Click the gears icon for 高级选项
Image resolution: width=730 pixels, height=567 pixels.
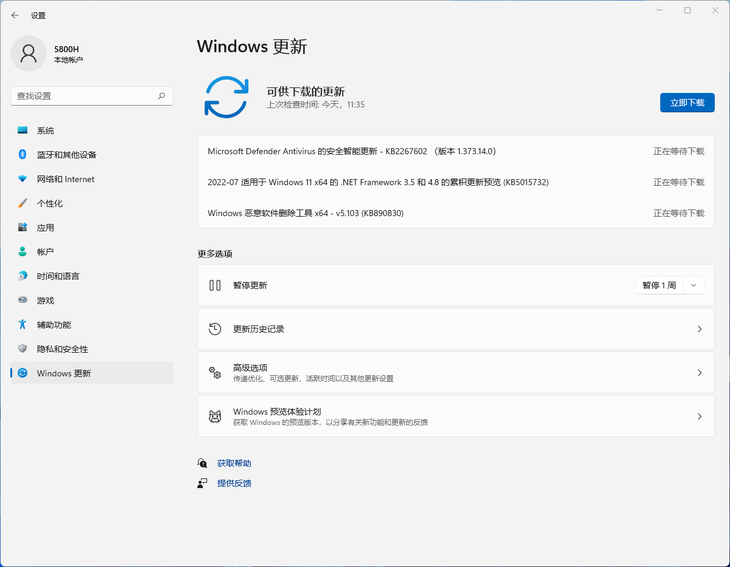(x=215, y=372)
